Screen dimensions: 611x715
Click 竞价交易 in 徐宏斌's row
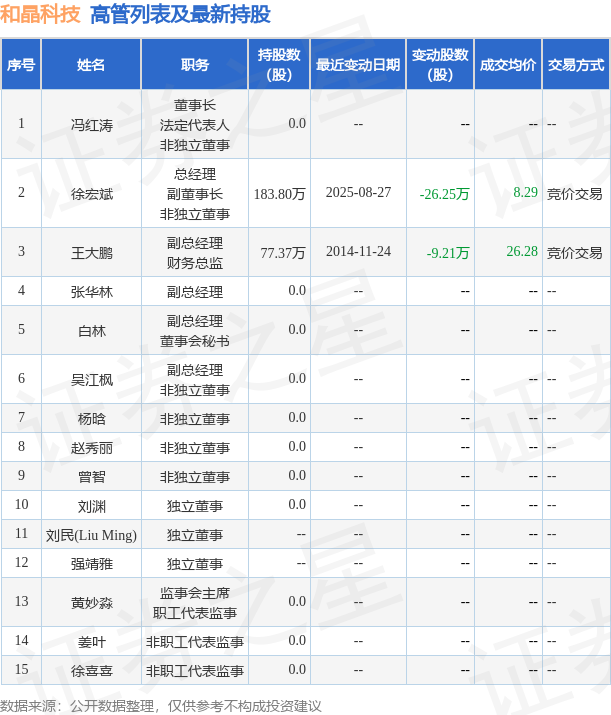[575, 194]
